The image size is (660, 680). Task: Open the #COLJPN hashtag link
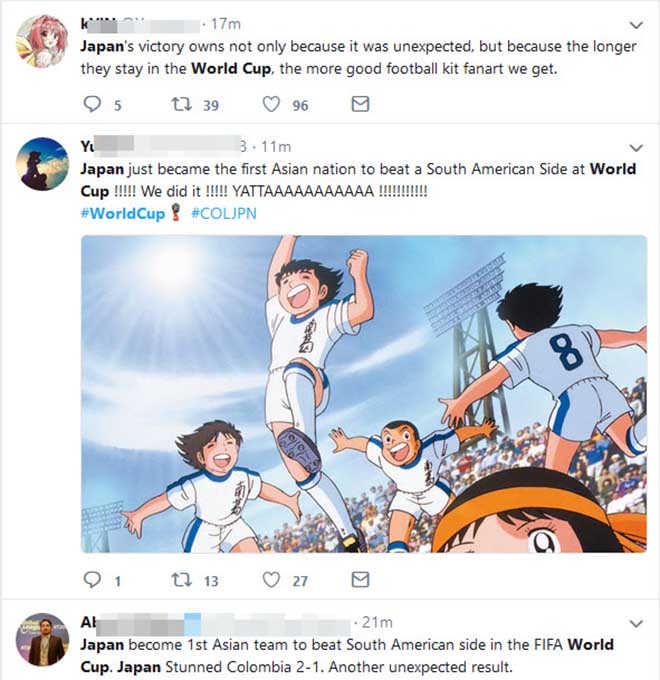224,213
